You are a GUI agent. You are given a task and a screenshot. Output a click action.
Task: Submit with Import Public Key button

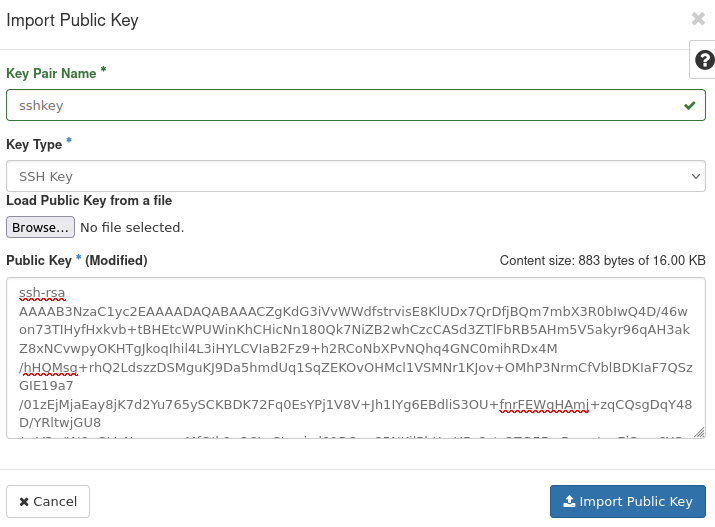[x=628, y=502]
